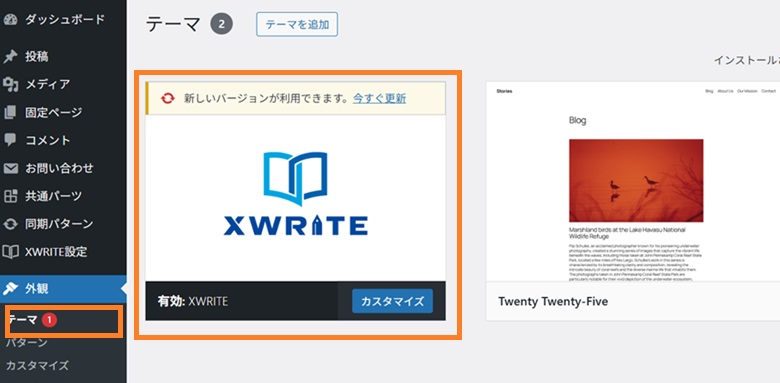Open the XWRITE theme logo thumbnail
This screenshot has width=780, height=383.
tap(295, 198)
